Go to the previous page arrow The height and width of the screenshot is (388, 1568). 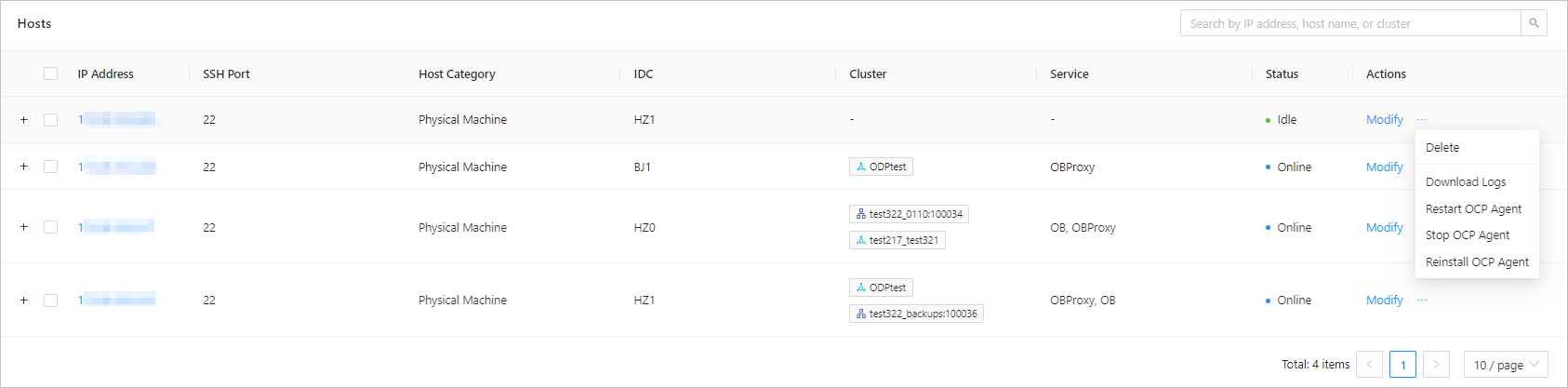click(1369, 365)
